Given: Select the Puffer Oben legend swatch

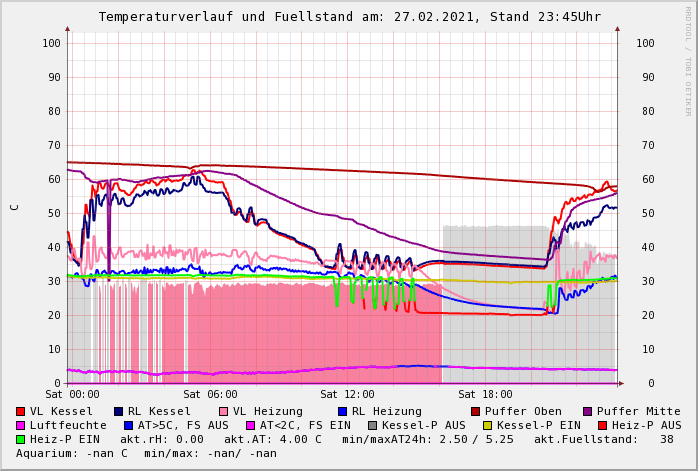Looking at the screenshot, I should [x=475, y=411].
